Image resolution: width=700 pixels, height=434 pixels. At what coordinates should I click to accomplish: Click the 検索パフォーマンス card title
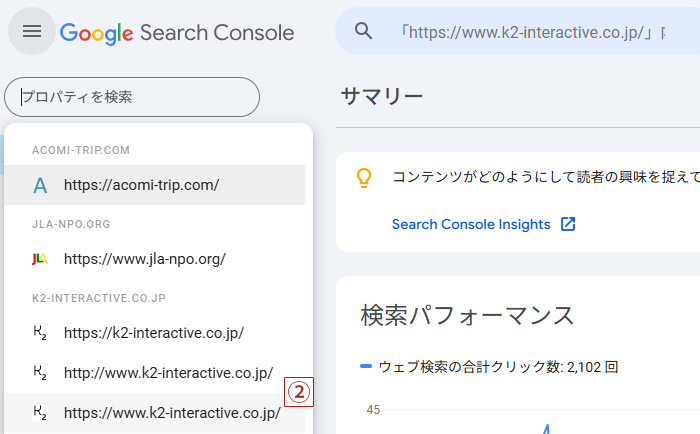pyautogui.click(x=467, y=316)
